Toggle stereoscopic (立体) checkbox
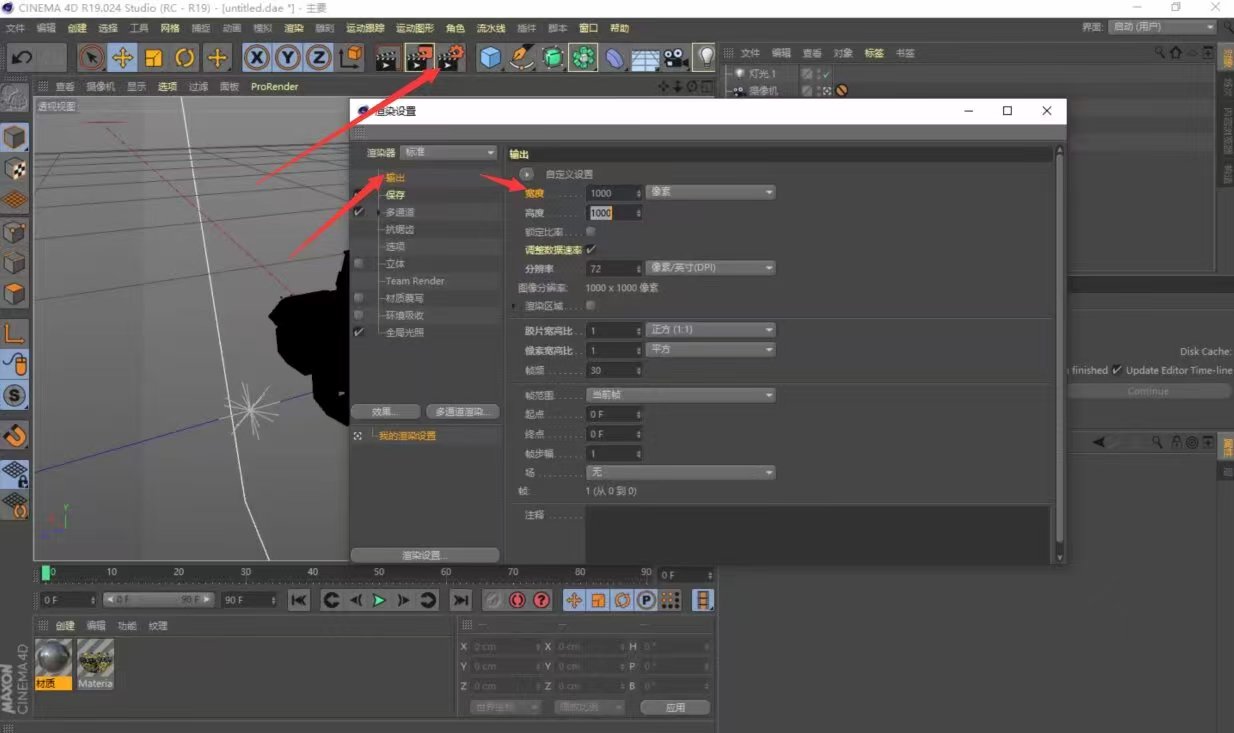Viewport: 1234px width, 733px height. (359, 263)
